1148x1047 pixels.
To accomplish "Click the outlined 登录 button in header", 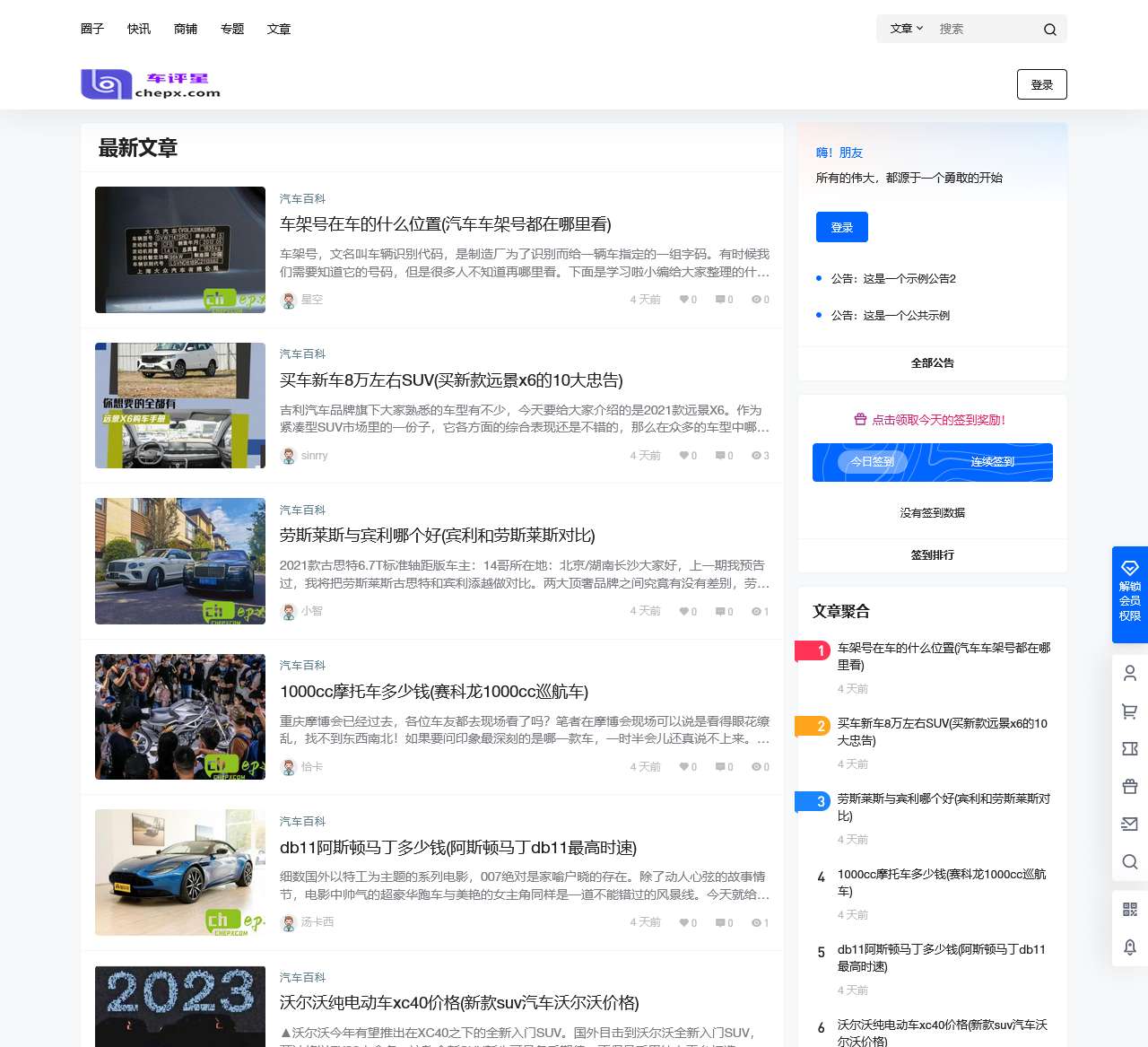I will coord(1042,84).
